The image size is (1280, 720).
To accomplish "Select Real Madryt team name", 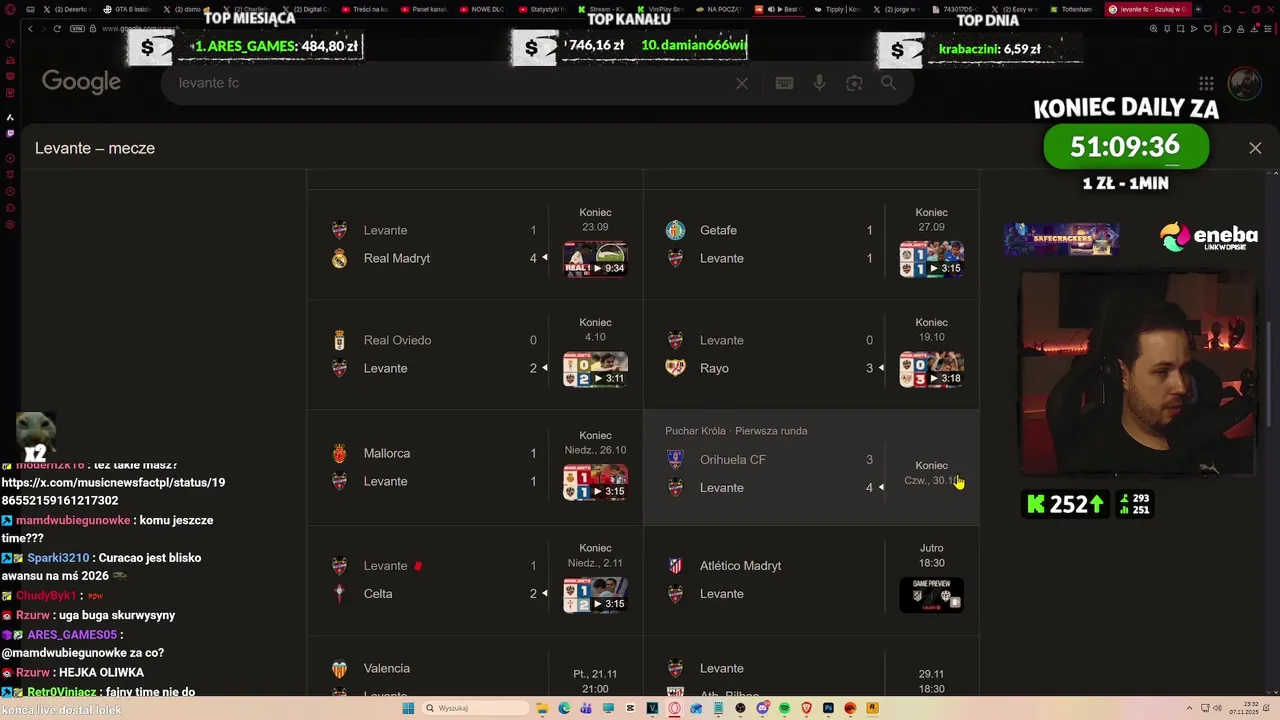I will [397, 258].
